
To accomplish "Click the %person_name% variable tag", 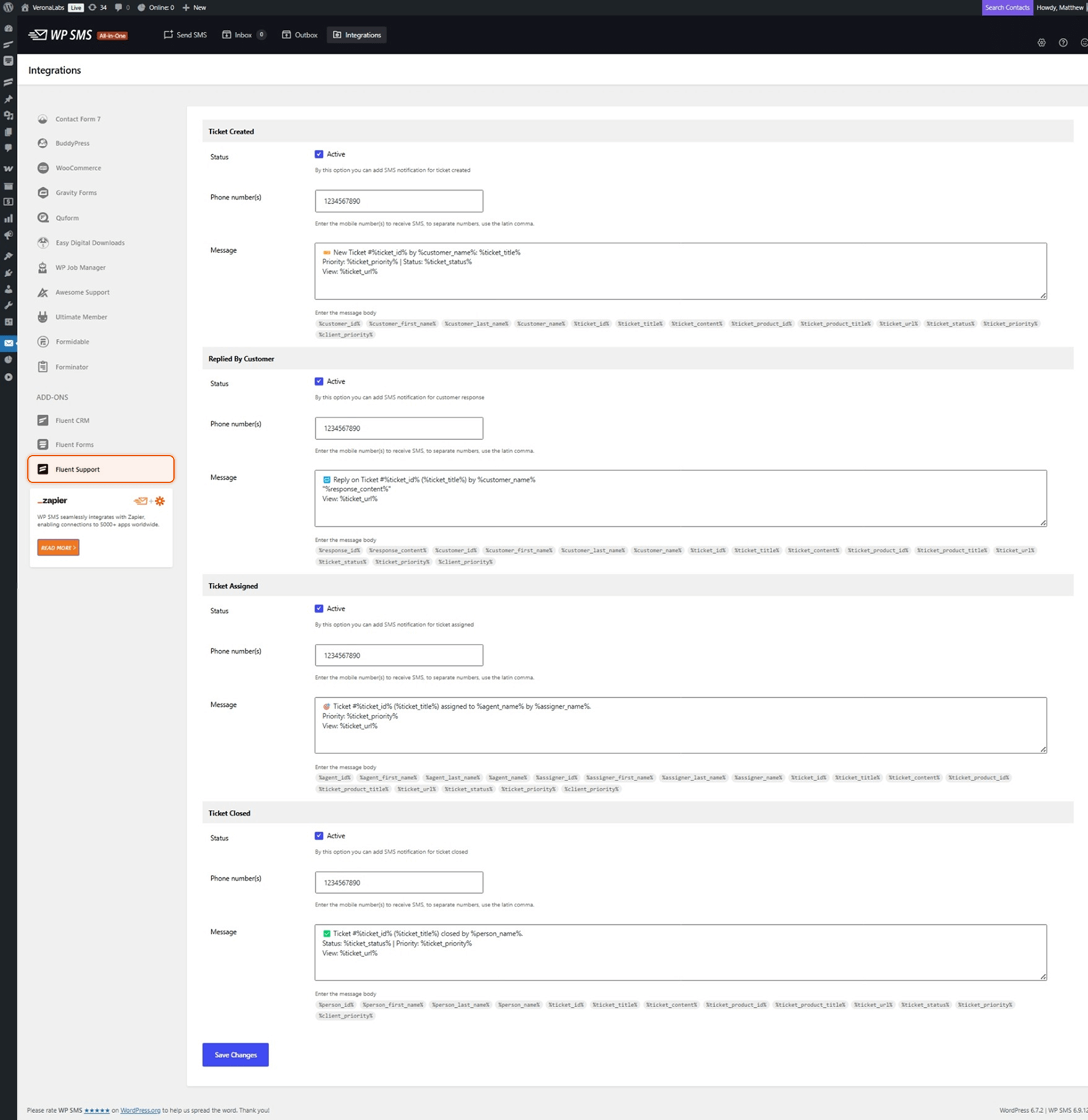I will pos(519,1005).
